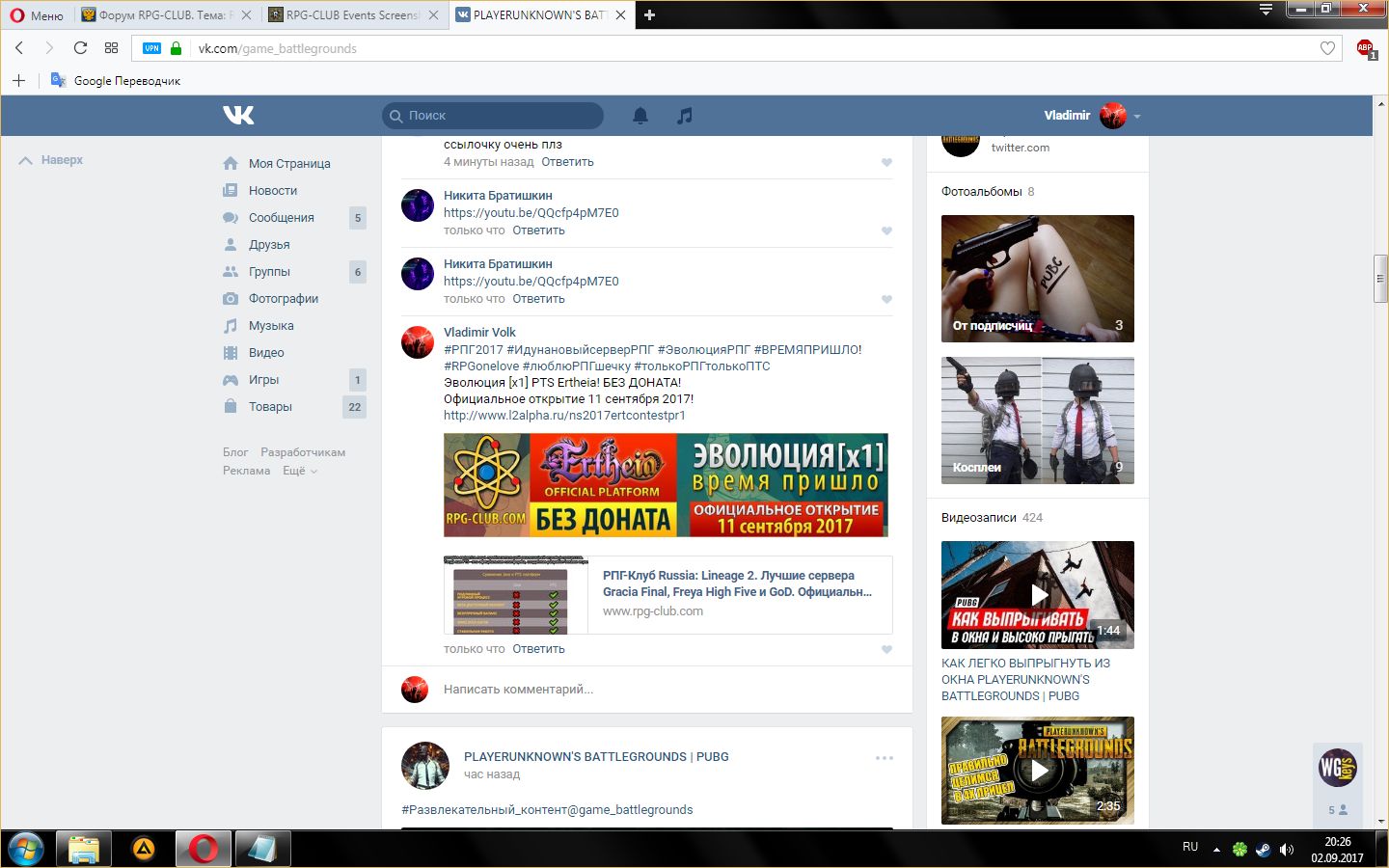
Task: Click Наверх to go to top
Action: tap(51, 160)
